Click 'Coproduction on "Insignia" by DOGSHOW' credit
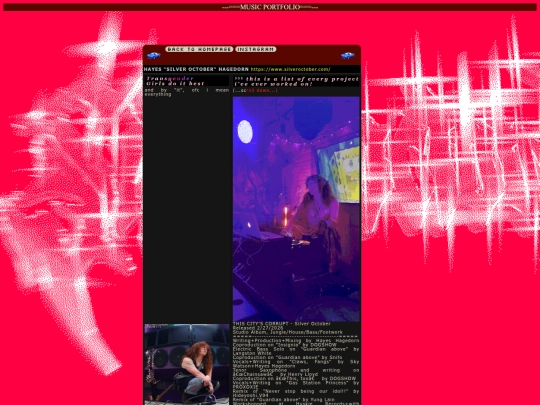 tap(285, 345)
